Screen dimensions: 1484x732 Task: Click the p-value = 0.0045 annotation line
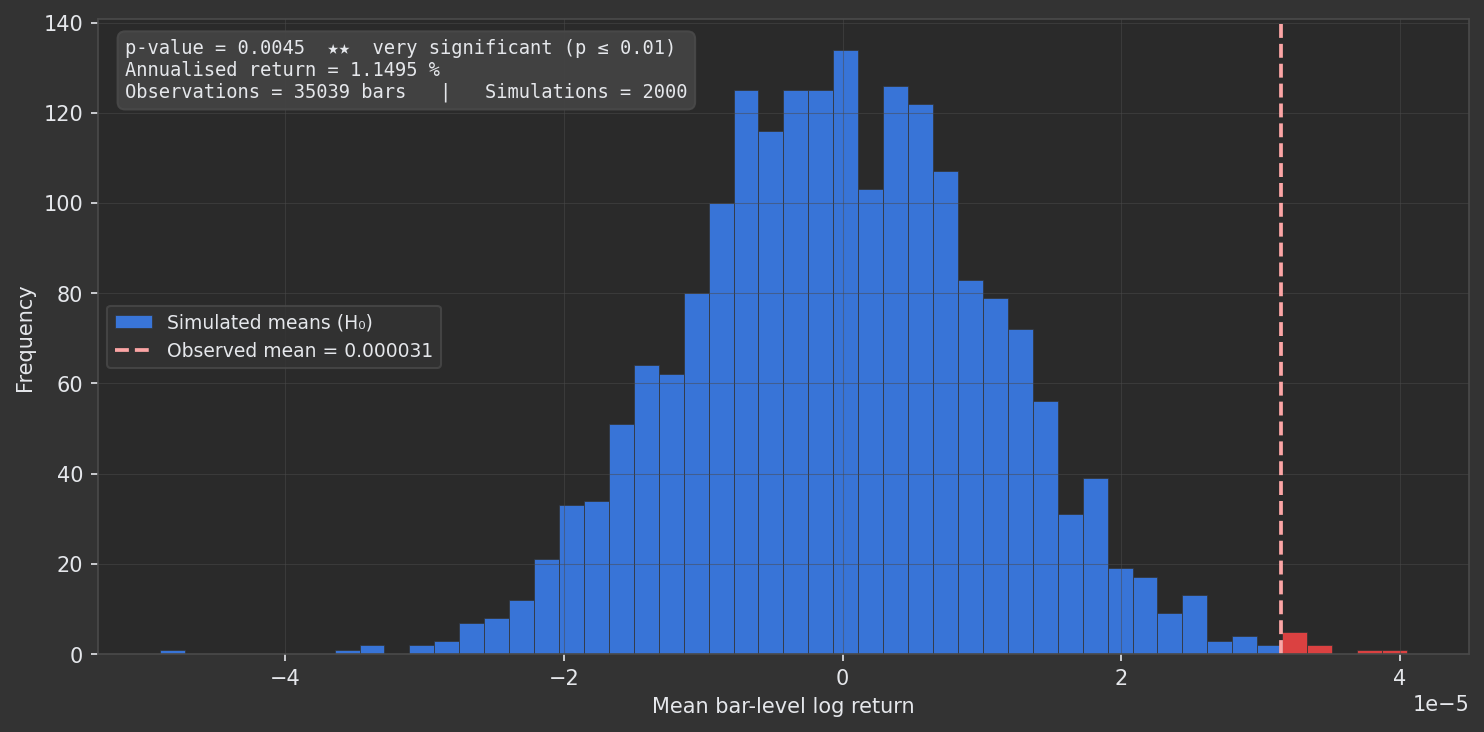pyautogui.click(x=400, y=48)
